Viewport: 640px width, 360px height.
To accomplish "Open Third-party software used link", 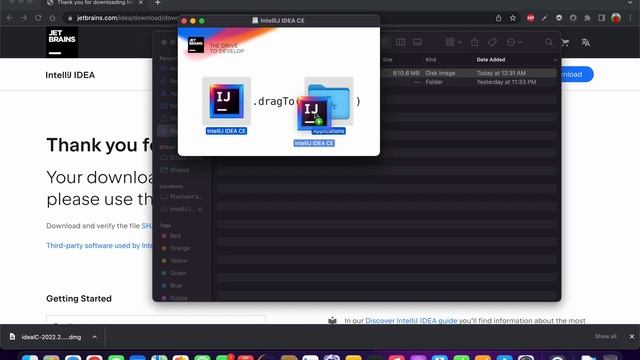I will point(99,245).
